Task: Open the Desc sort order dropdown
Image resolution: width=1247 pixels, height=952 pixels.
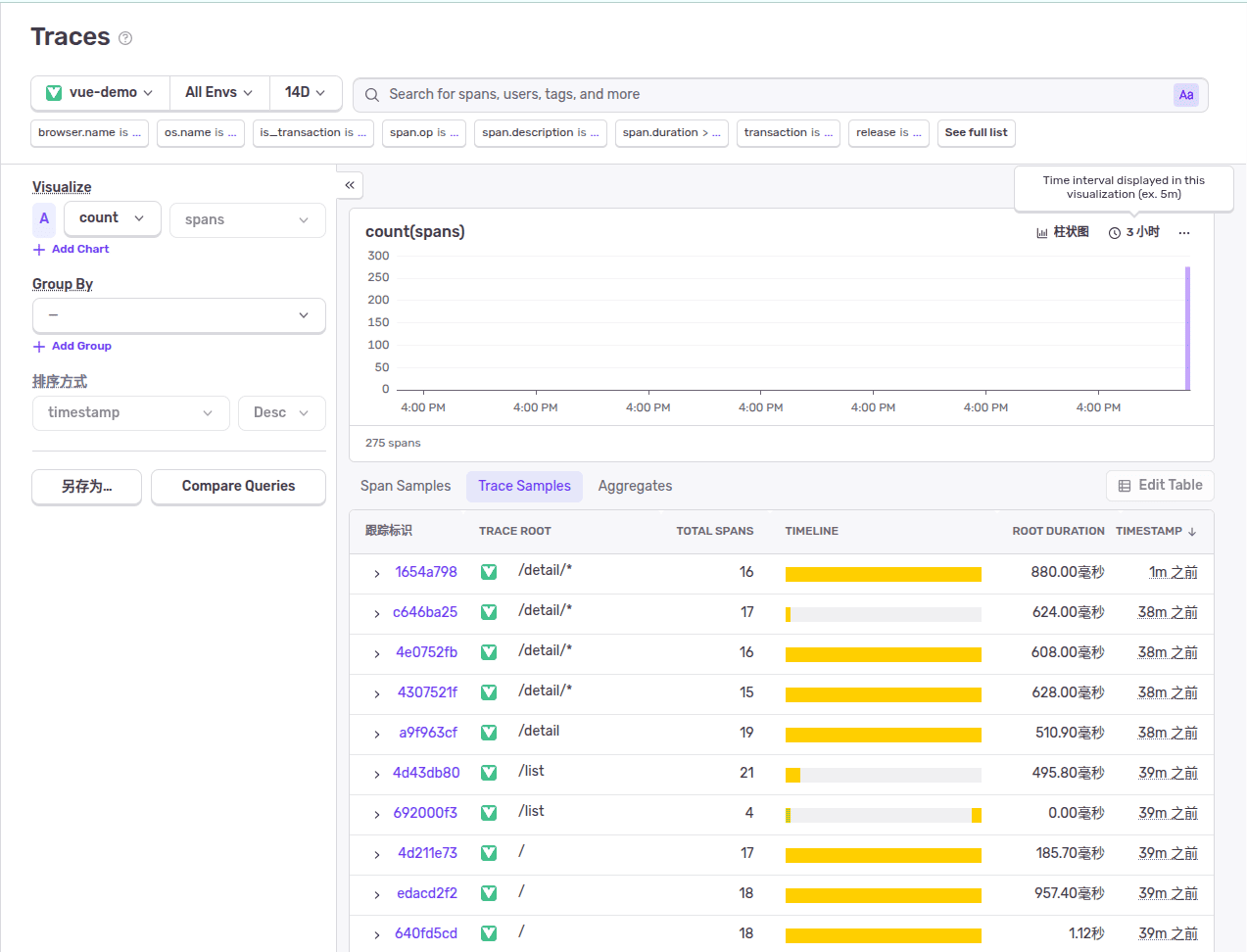Action: tap(281, 413)
